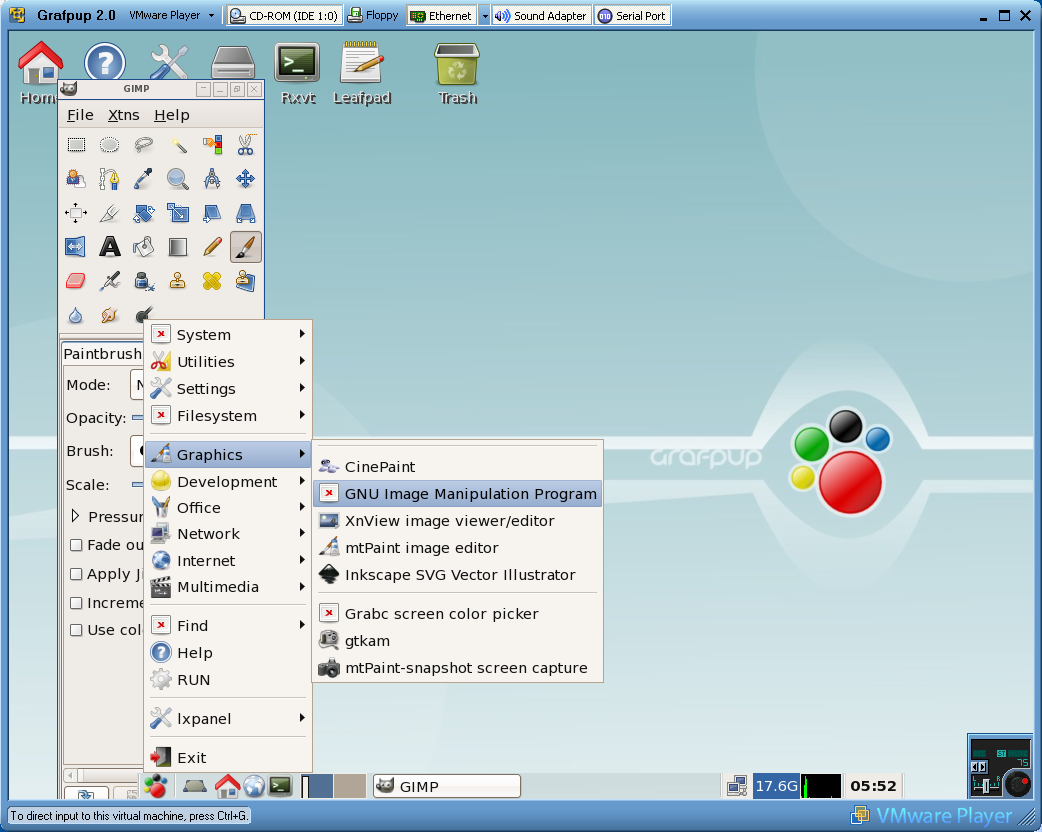Open the Trash desktop icon
The width and height of the screenshot is (1042, 832).
tap(457, 73)
